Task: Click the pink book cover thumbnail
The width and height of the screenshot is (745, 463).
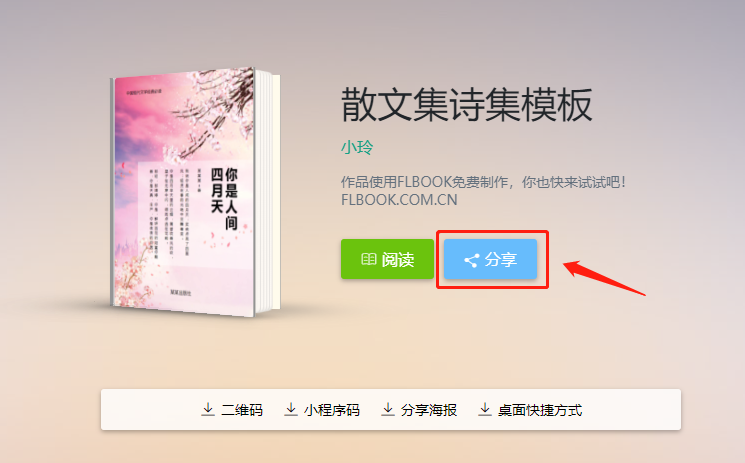Action: (185, 192)
